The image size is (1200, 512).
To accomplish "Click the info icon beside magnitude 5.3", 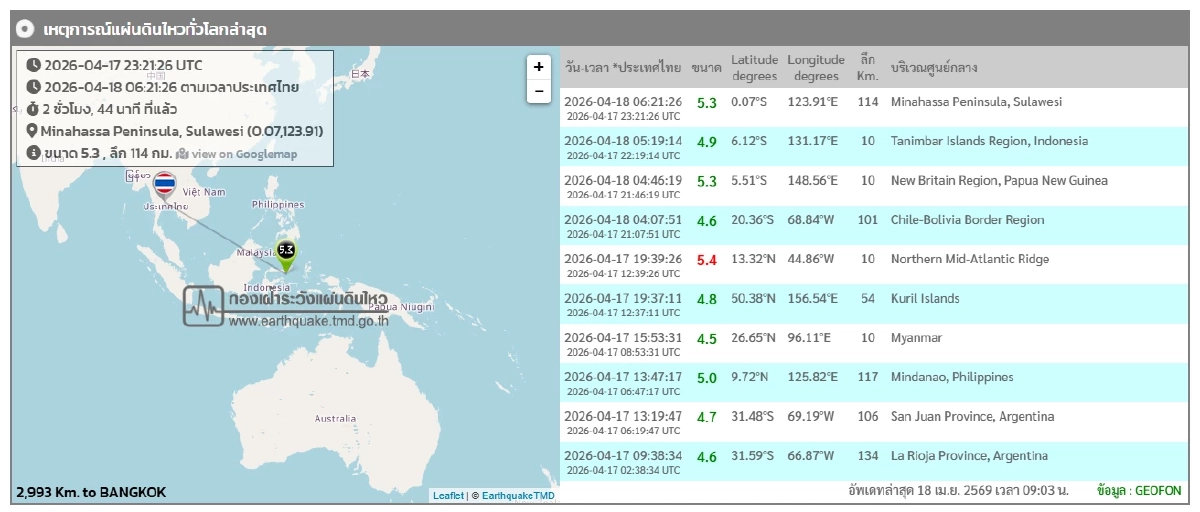I will tap(33, 153).
